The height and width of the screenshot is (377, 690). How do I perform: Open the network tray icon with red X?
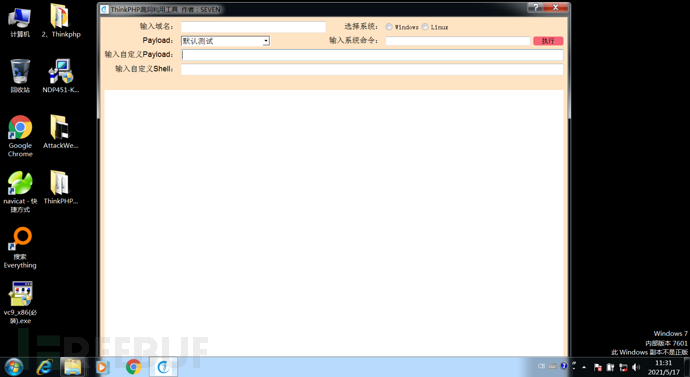tap(623, 367)
